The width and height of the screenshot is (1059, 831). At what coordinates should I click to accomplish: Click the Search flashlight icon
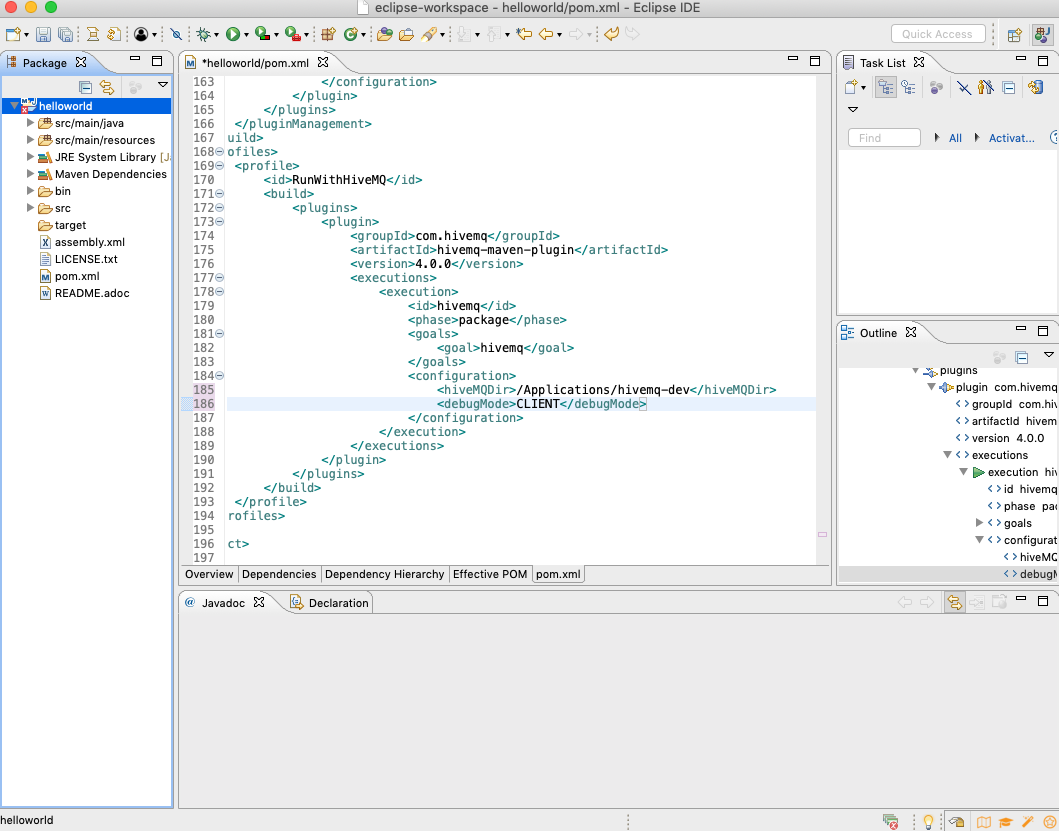(x=428, y=34)
